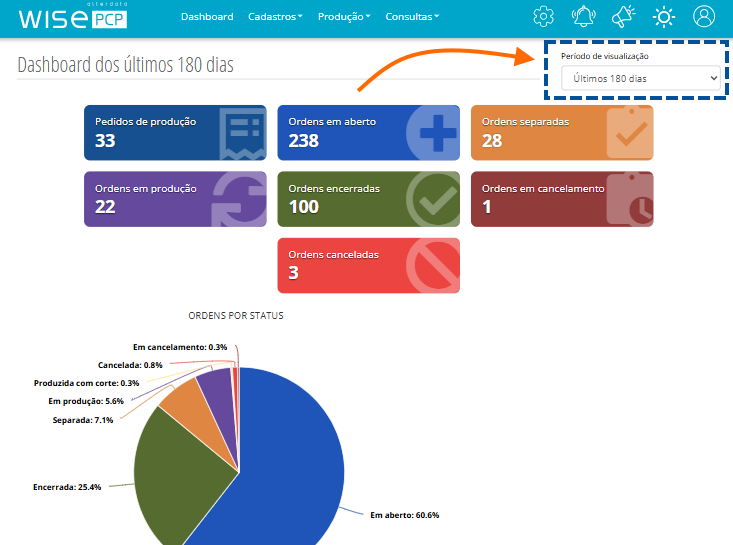
Task: Click the 'Cancelada: 0.8%' chart label
Action: [130, 365]
